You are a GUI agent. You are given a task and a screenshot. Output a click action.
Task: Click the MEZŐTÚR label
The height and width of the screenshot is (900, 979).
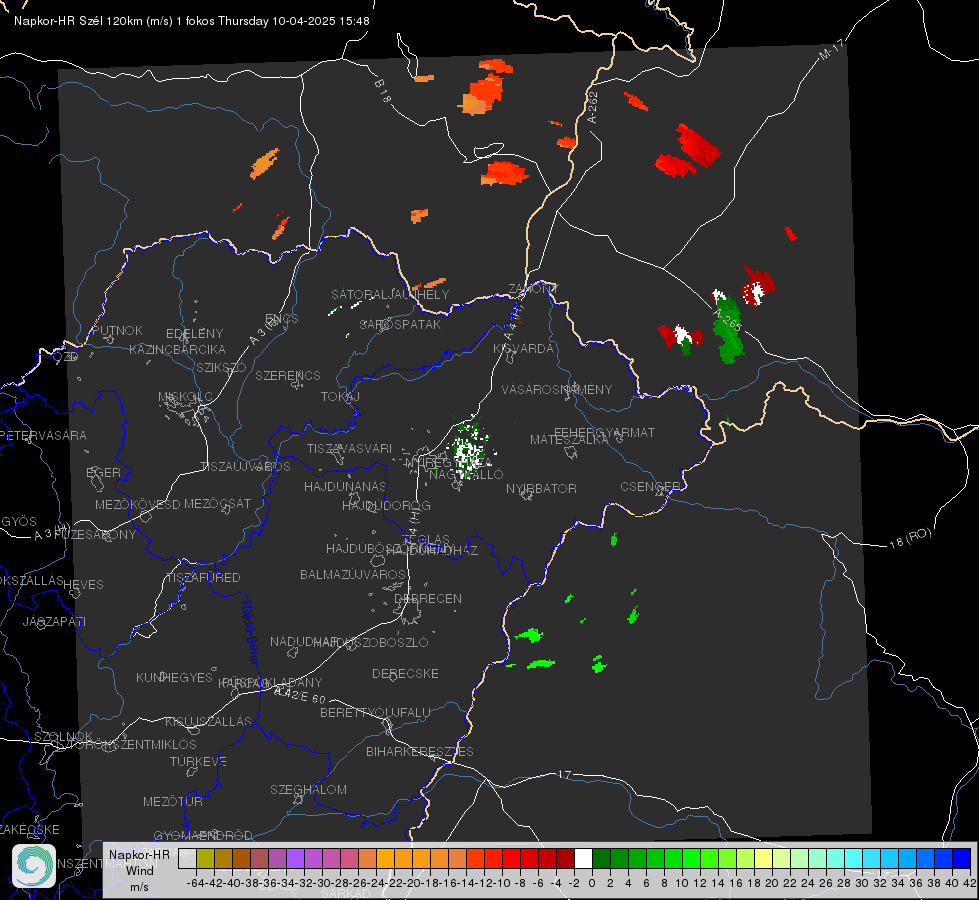(173, 801)
